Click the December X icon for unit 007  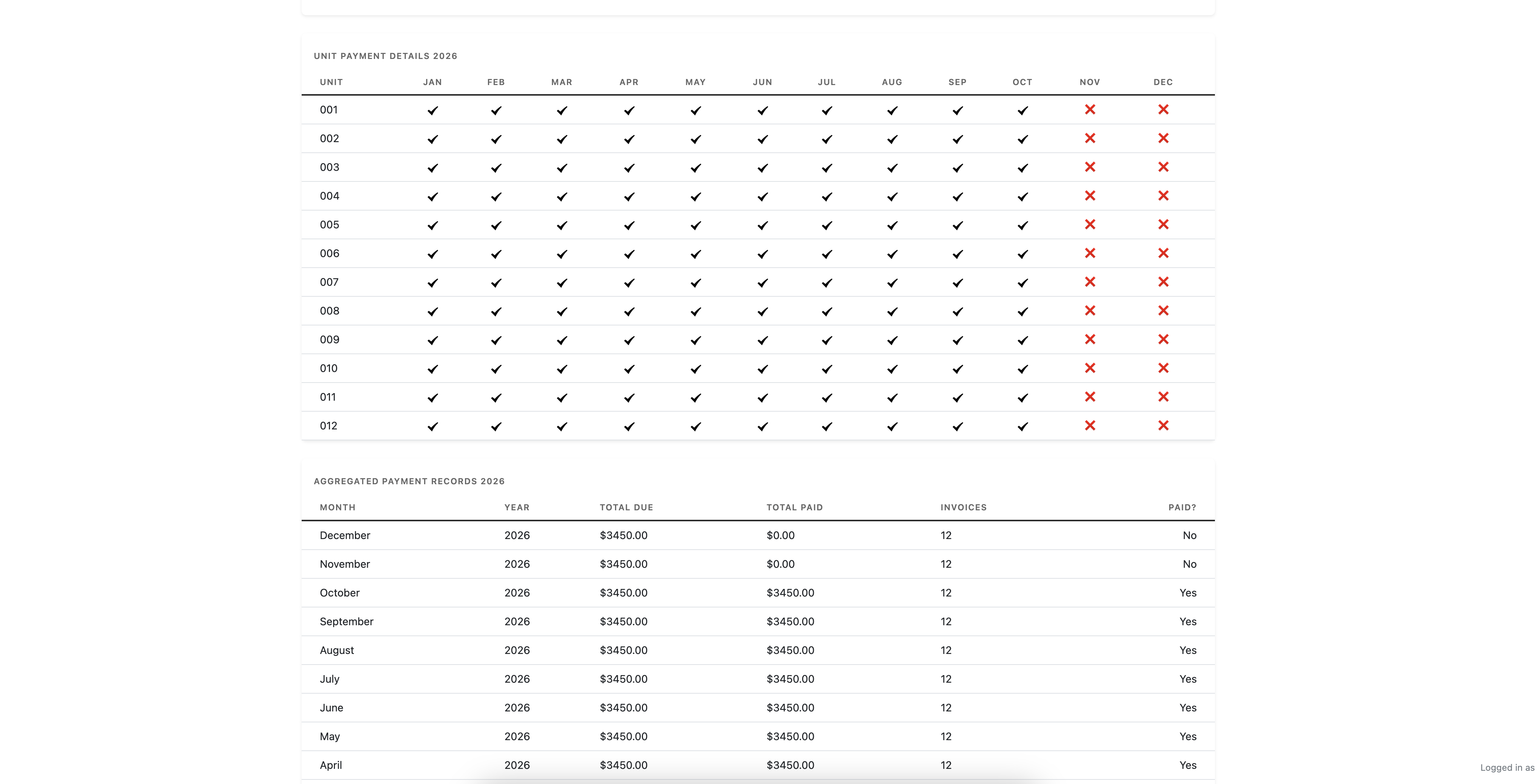click(1163, 282)
